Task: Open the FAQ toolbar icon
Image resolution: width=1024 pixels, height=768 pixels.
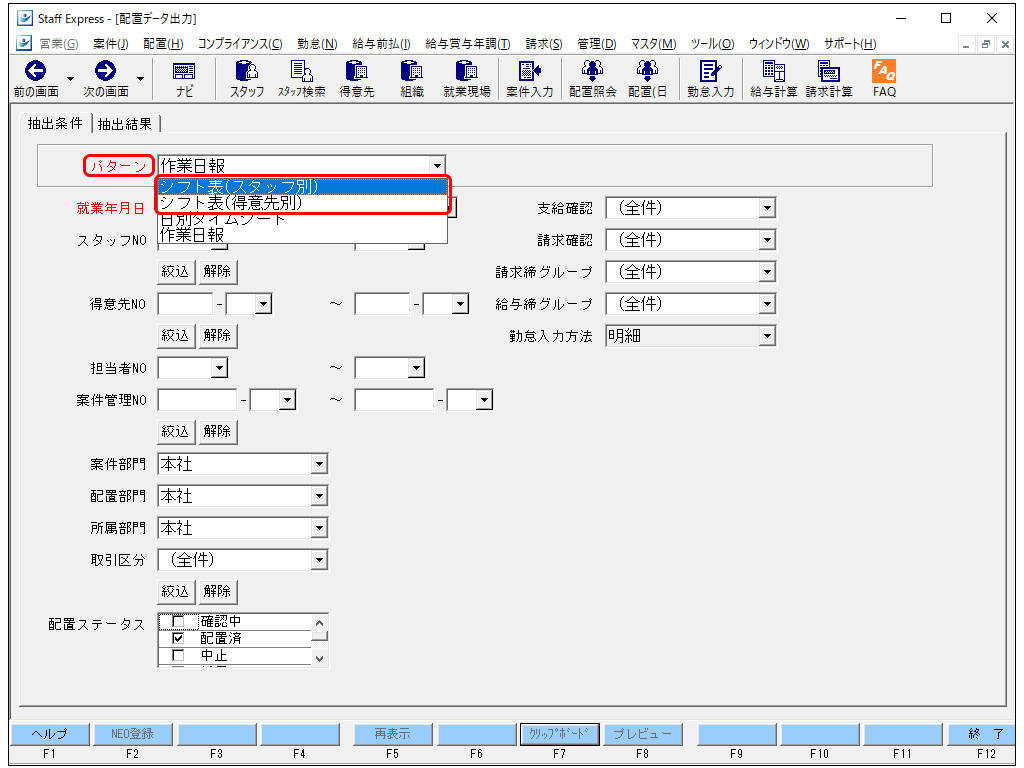Action: [884, 71]
